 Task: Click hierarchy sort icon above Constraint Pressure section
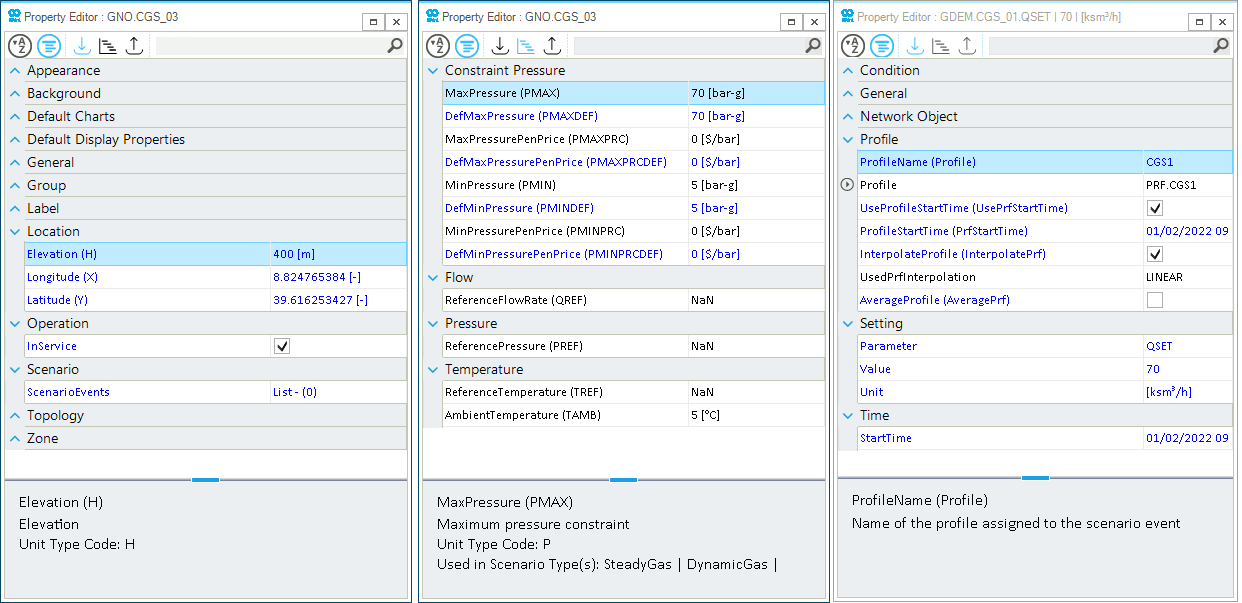tap(525, 46)
